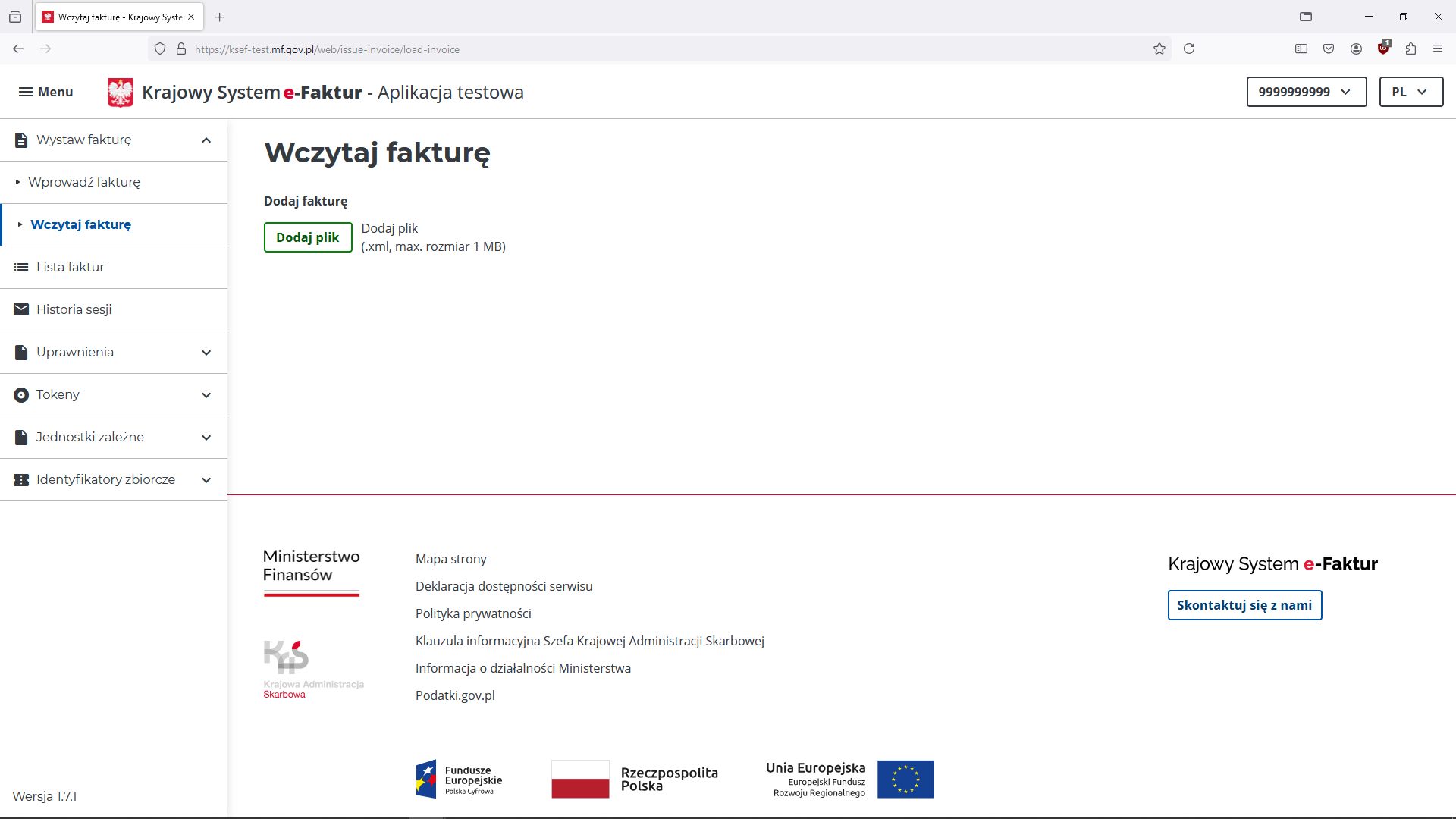Open the 9999999999 NIP context dropdown
Screen dimensions: 1456x819
[x=1306, y=92]
